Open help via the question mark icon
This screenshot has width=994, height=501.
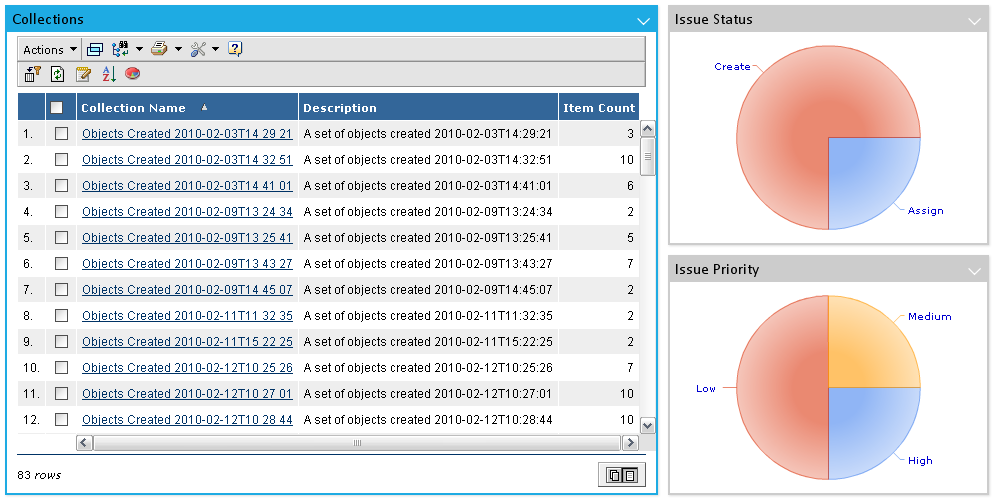(x=235, y=49)
